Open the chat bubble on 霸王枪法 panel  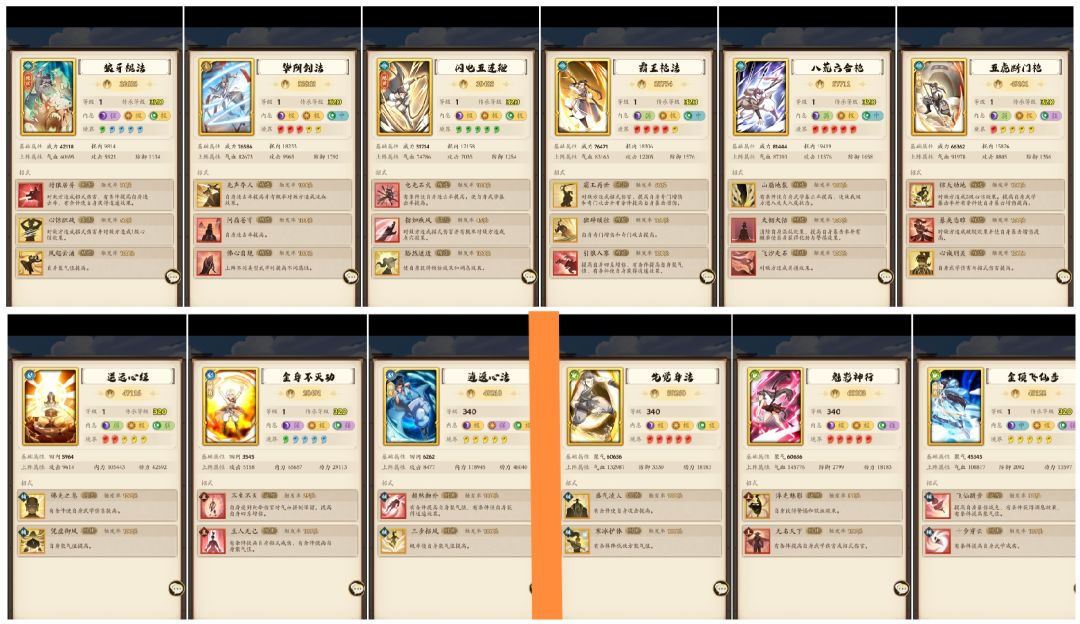[707, 276]
